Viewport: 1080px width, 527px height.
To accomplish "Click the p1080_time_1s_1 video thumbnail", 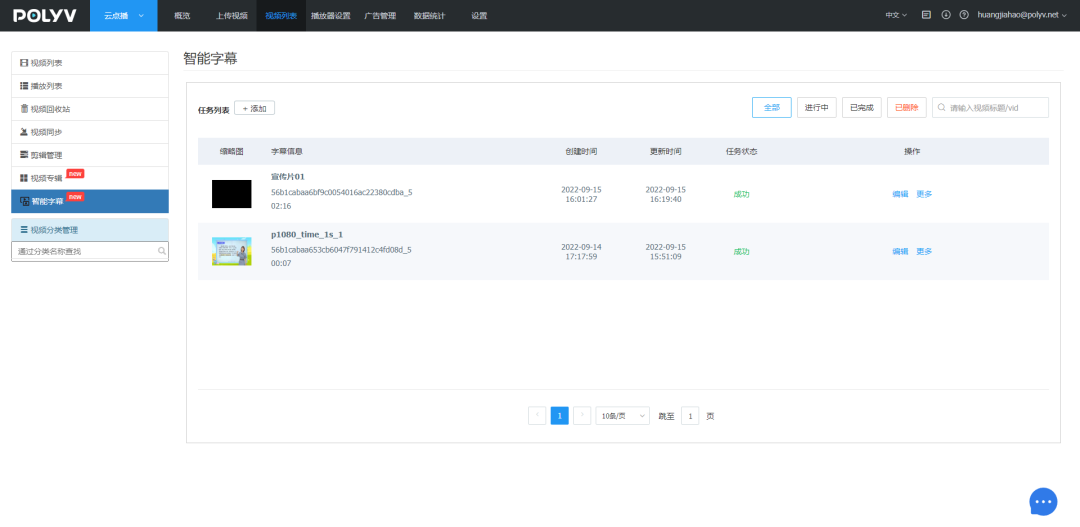I will (231, 251).
